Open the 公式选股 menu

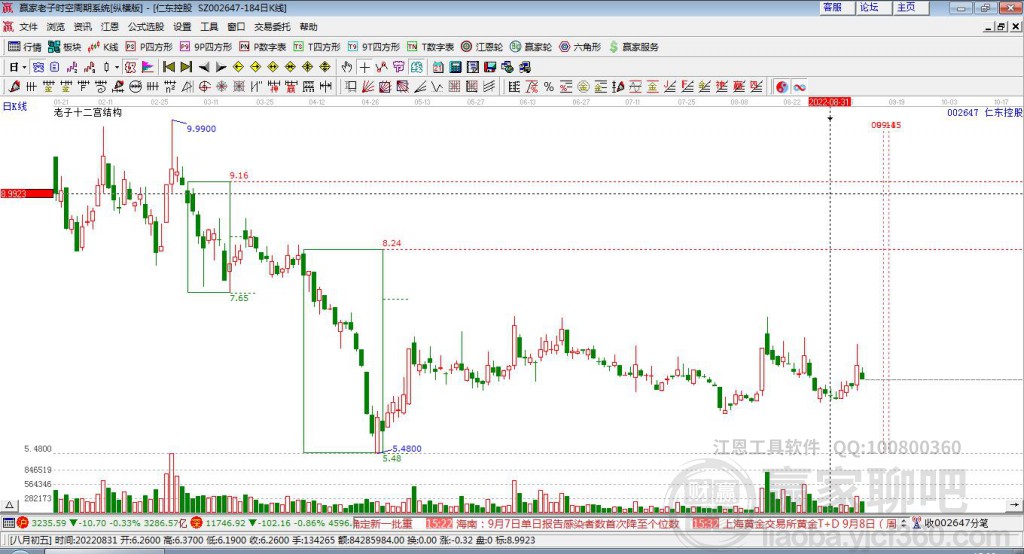click(146, 27)
